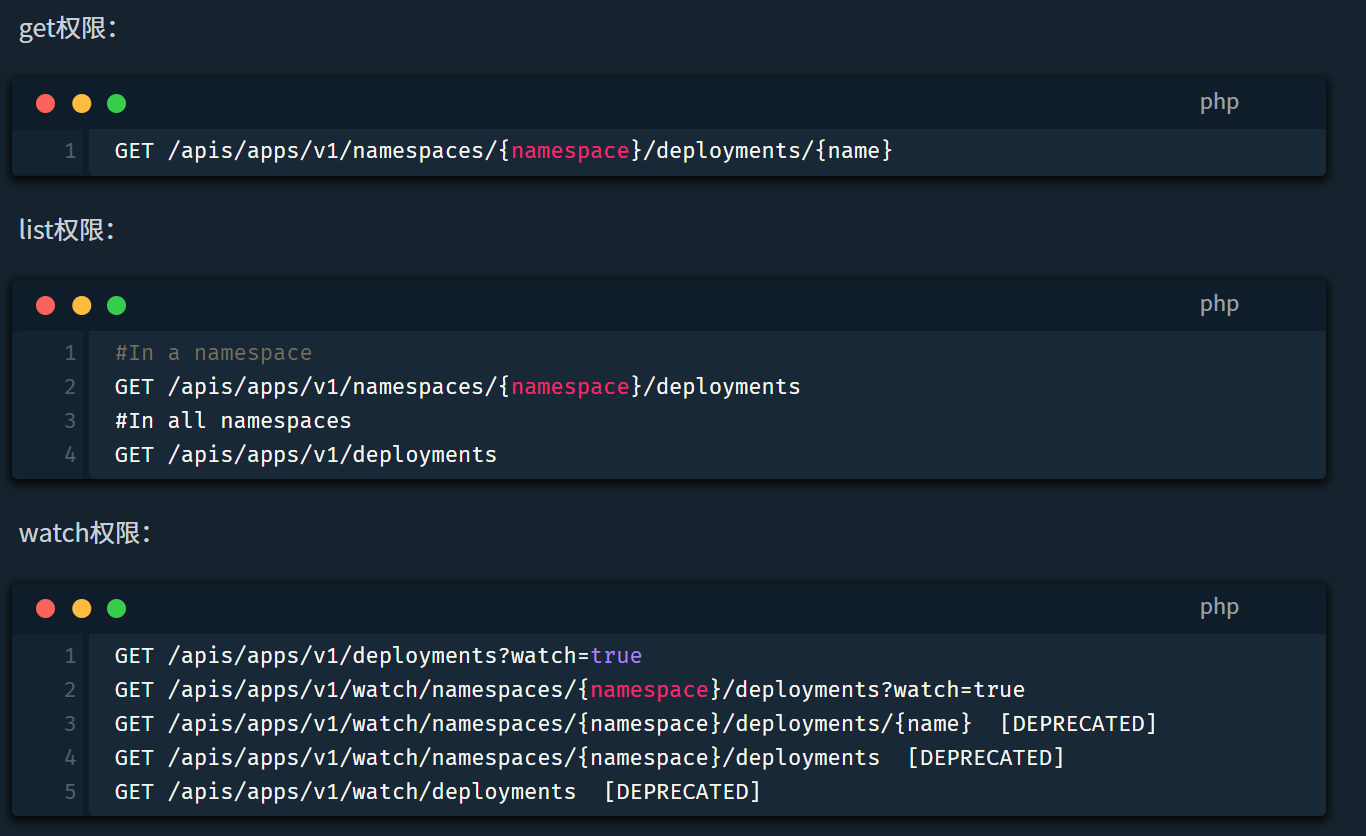Click '{name}' at end of get权限 code line

[x=853, y=151]
